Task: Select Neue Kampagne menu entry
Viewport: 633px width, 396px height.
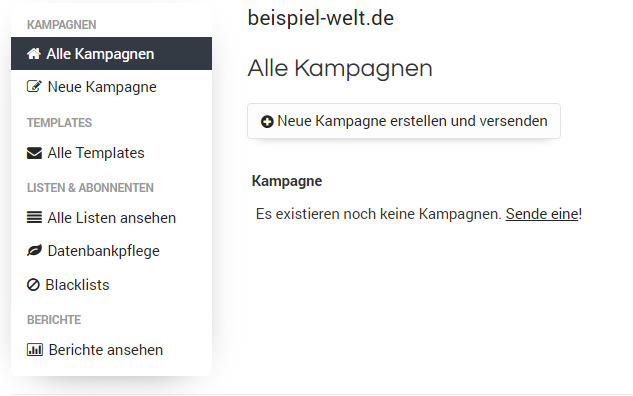Action: [111, 87]
